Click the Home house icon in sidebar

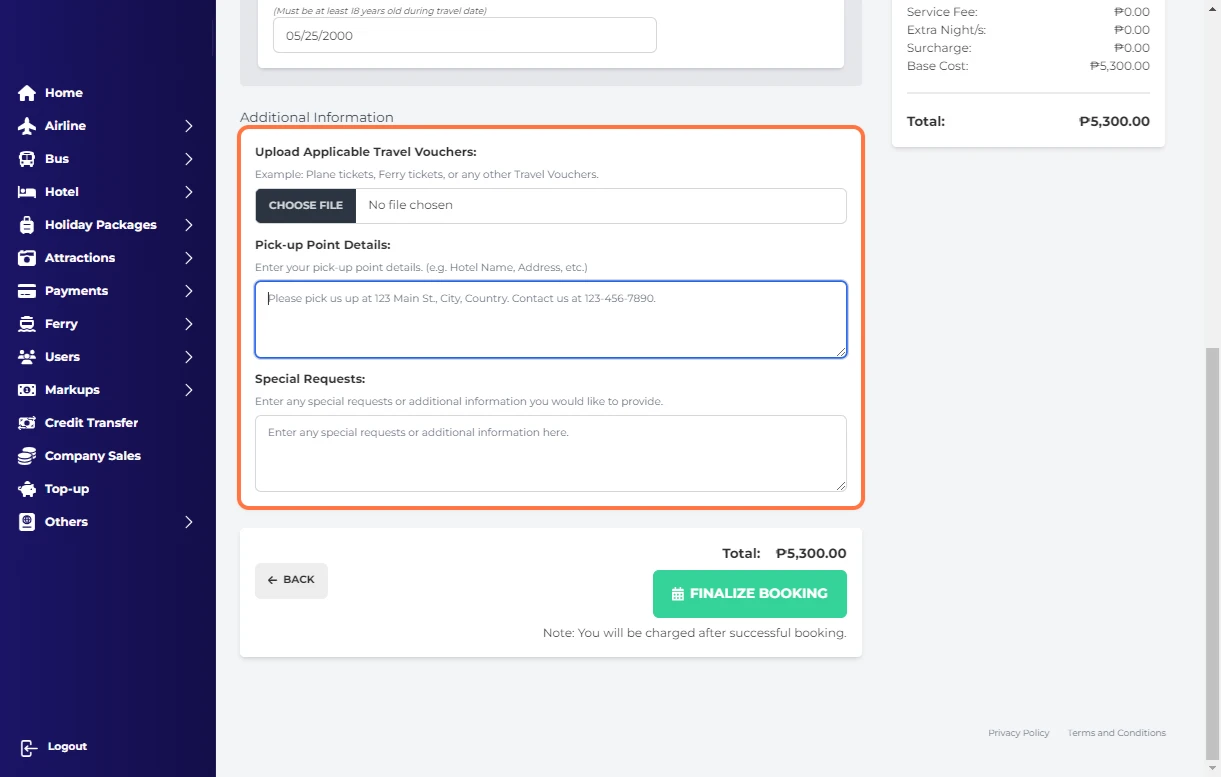tap(27, 93)
